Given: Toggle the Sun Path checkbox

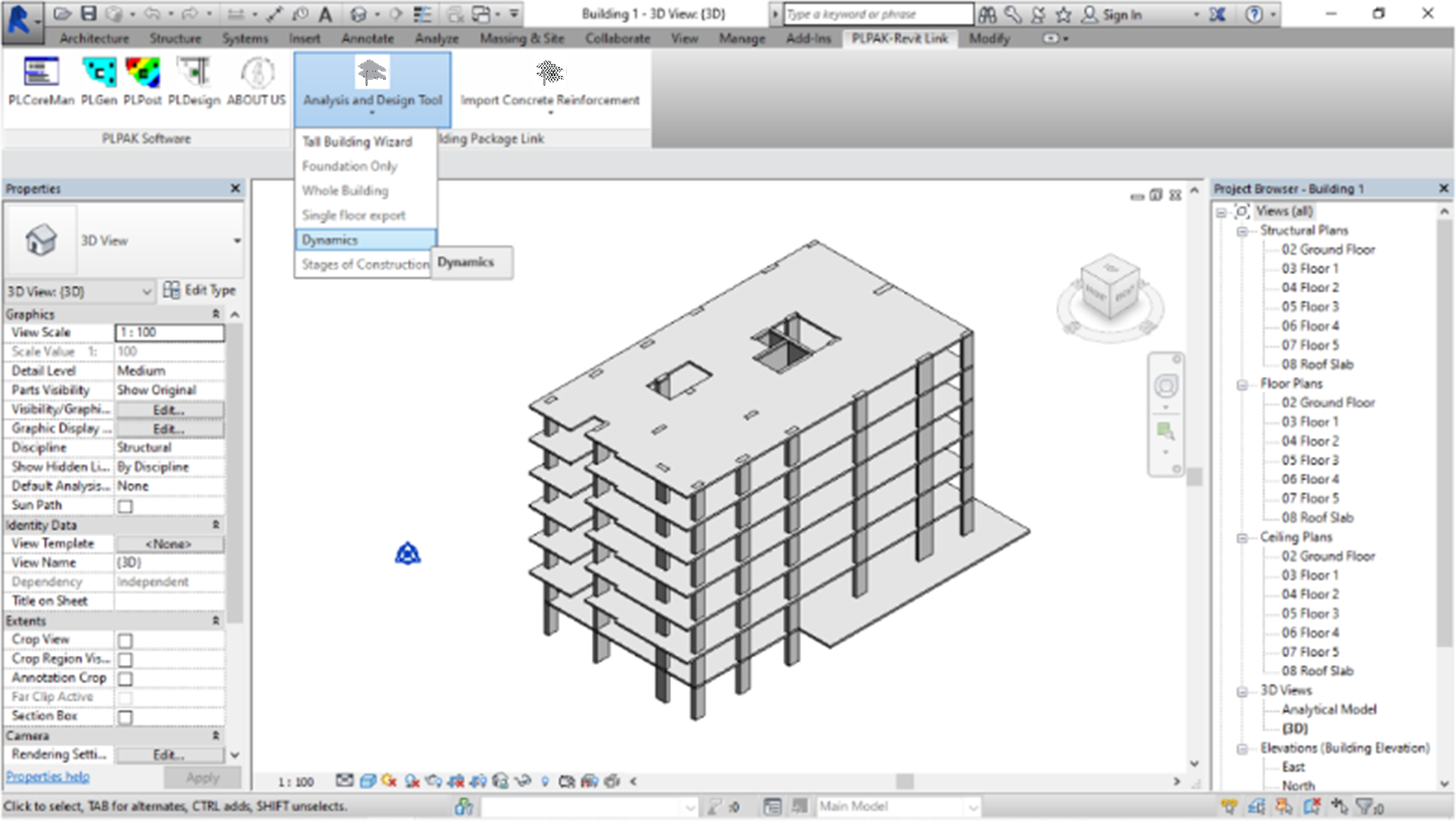Looking at the screenshot, I should tap(125, 506).
